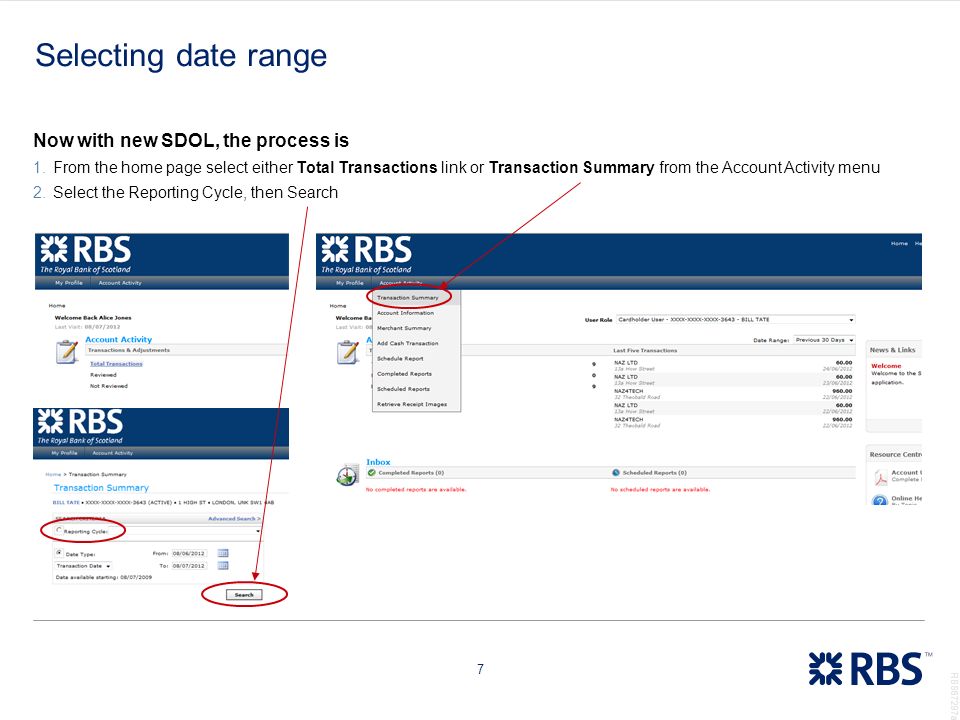Click the Not Reviewed transactions entry
Image resolution: width=960 pixels, height=720 pixels.
[109, 386]
